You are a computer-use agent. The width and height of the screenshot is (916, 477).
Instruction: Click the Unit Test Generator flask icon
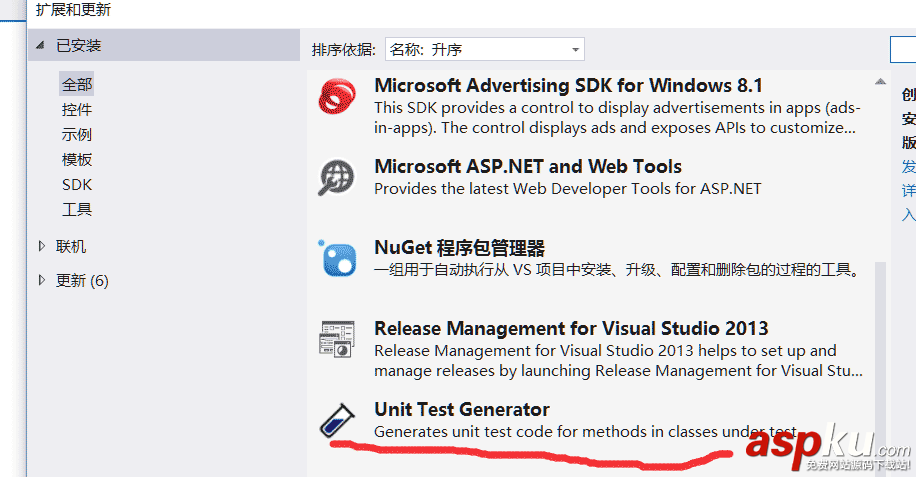335,420
